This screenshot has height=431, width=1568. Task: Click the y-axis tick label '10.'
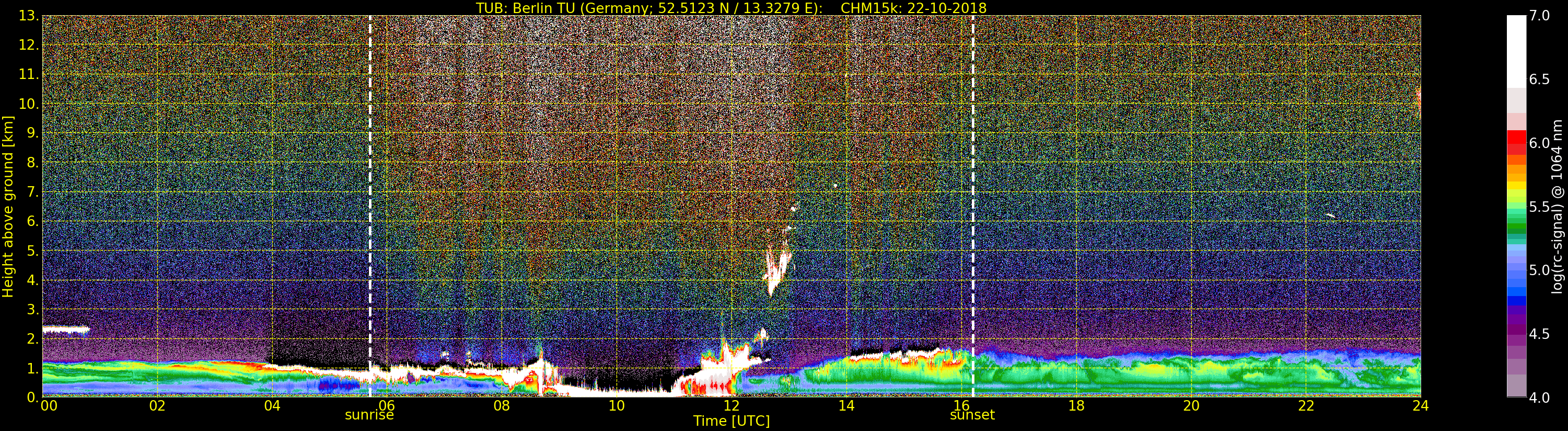pyautogui.click(x=29, y=104)
